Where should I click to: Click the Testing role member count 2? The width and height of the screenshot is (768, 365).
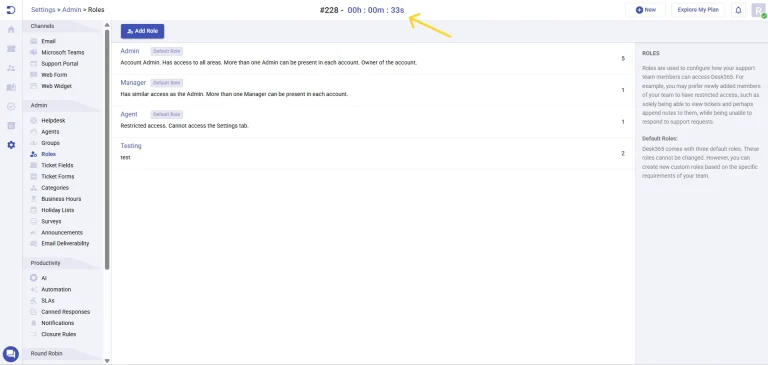tap(623, 153)
